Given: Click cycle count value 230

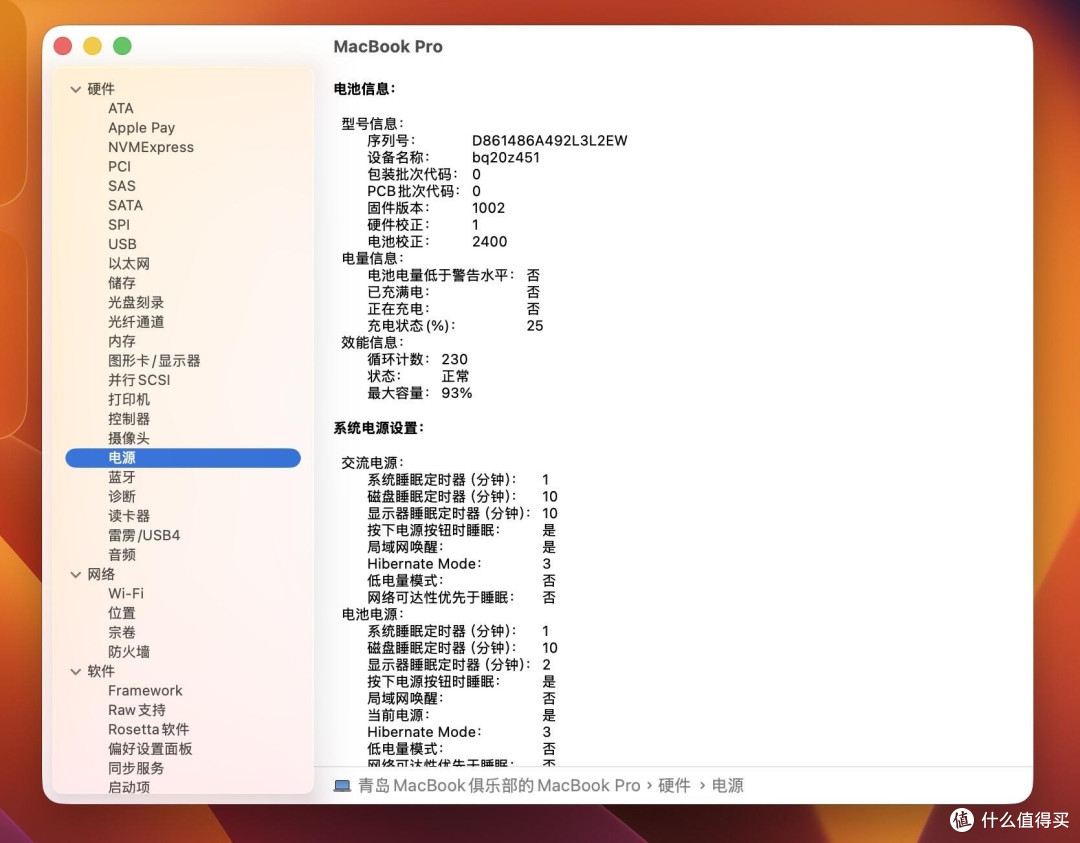Looking at the screenshot, I should pyautogui.click(x=455, y=360).
